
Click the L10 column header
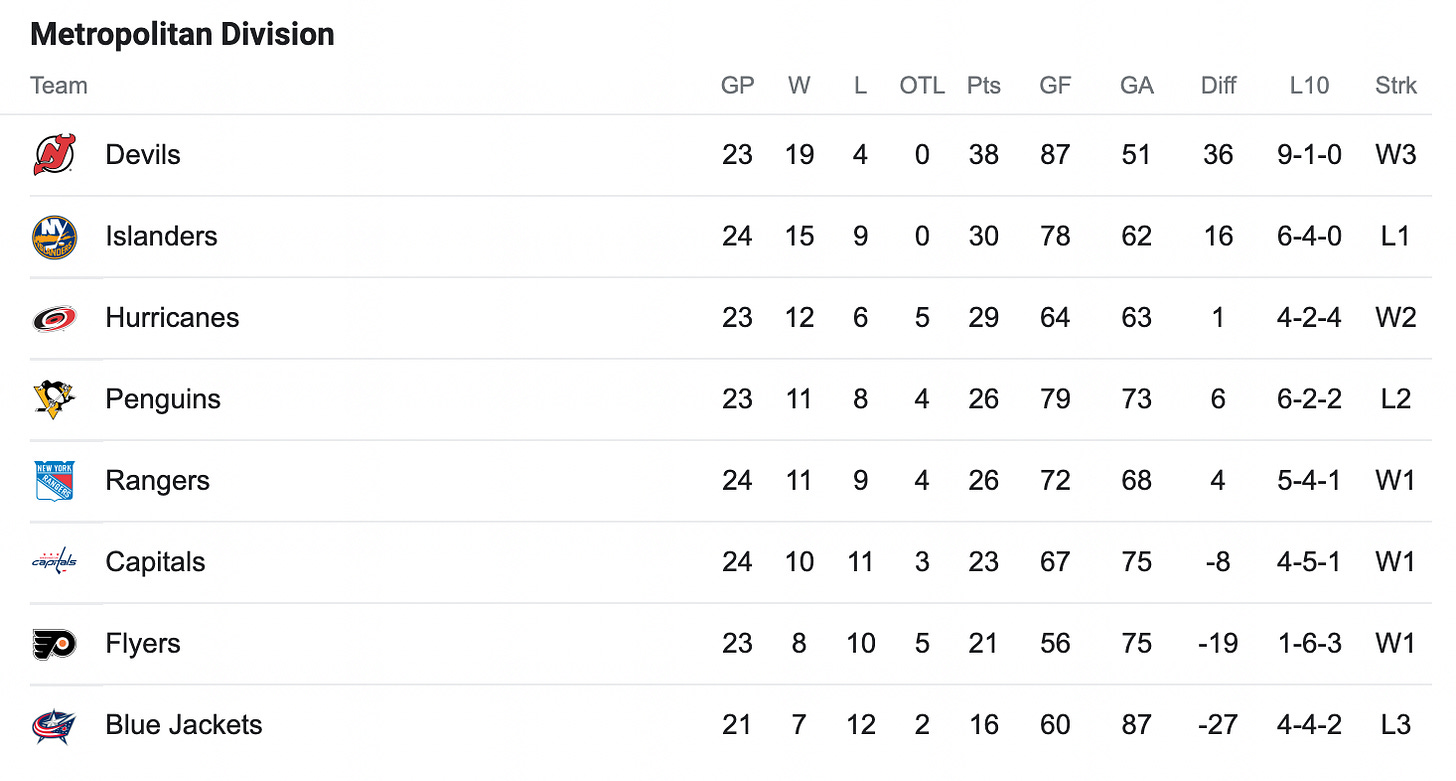(x=1309, y=86)
